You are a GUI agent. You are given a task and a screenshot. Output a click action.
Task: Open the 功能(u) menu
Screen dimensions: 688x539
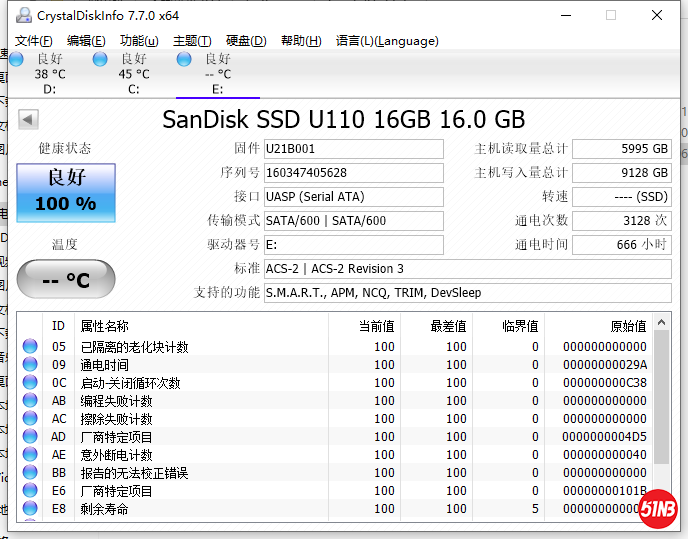click(139, 41)
